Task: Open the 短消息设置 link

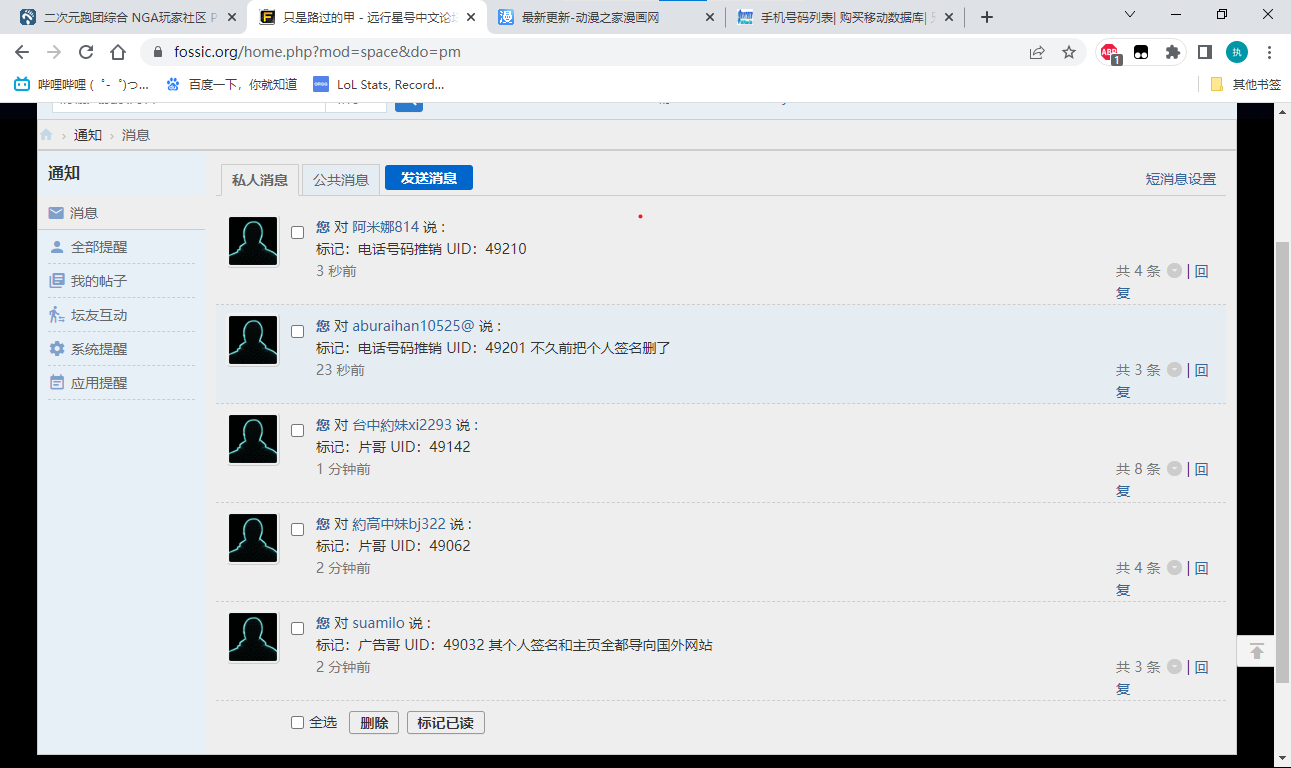Action: (x=1183, y=178)
